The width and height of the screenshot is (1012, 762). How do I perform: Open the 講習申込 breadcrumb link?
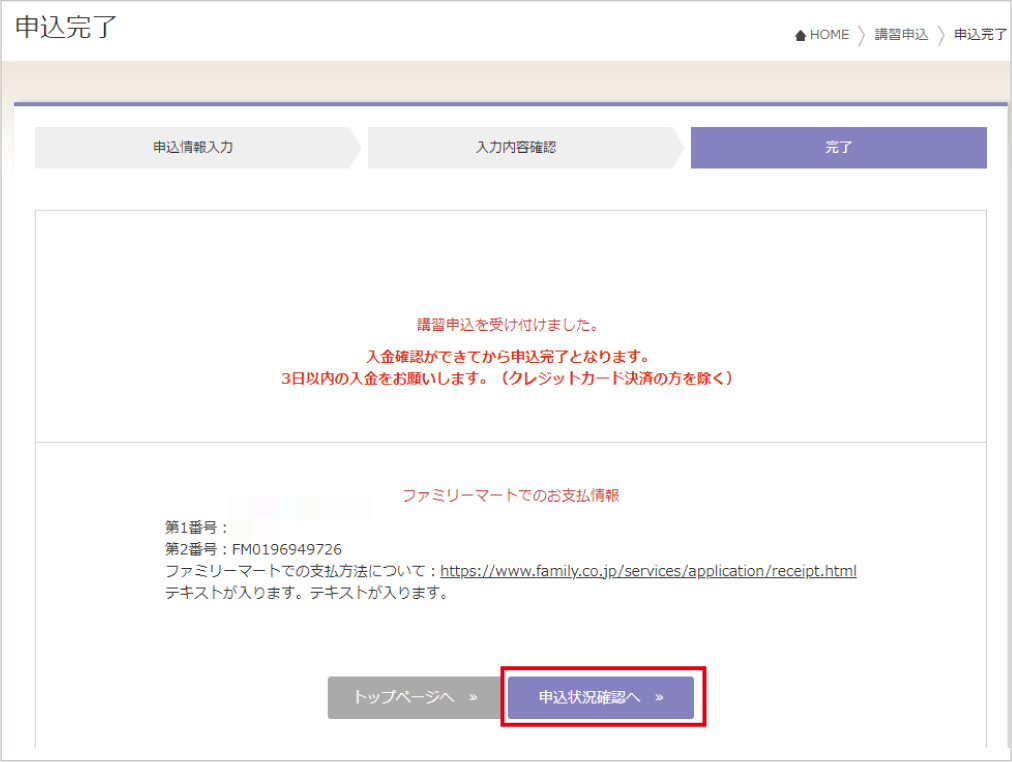tap(901, 35)
